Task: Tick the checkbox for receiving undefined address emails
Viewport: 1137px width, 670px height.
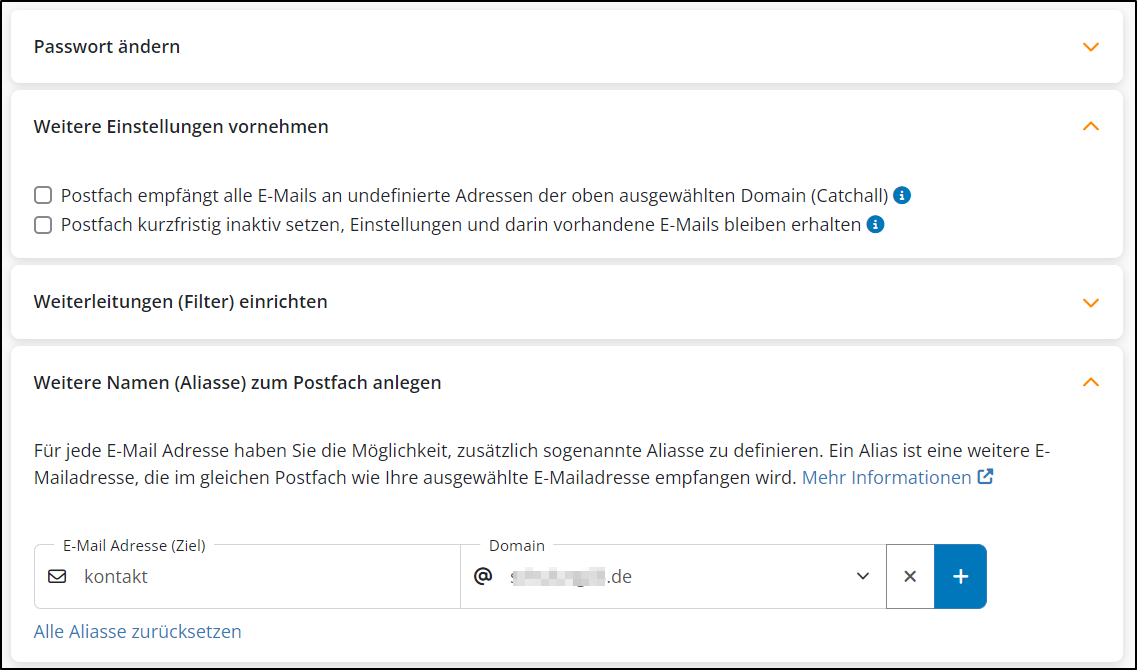Action: (x=43, y=195)
